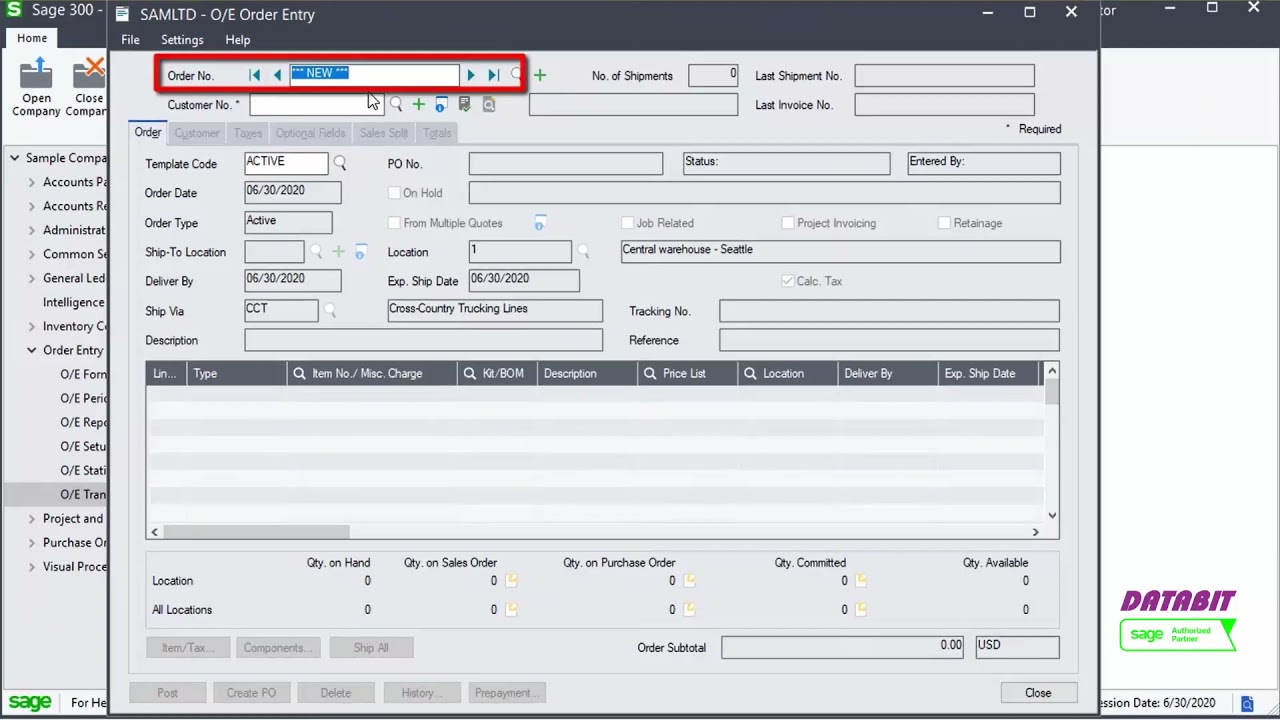This screenshot has width=1280, height=720.
Task: Go to the first order record
Action: [255, 75]
